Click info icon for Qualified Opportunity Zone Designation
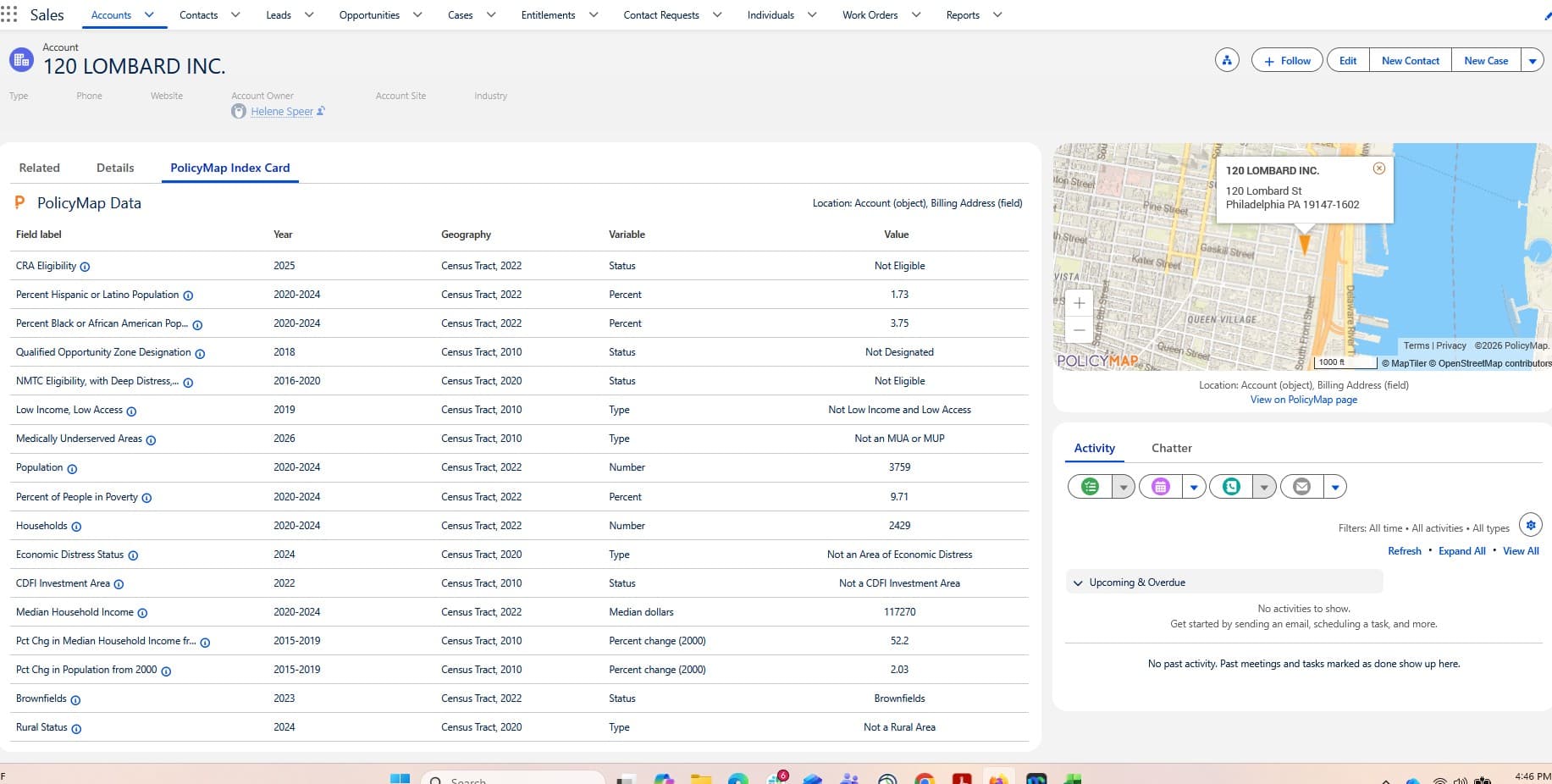 pyautogui.click(x=200, y=353)
